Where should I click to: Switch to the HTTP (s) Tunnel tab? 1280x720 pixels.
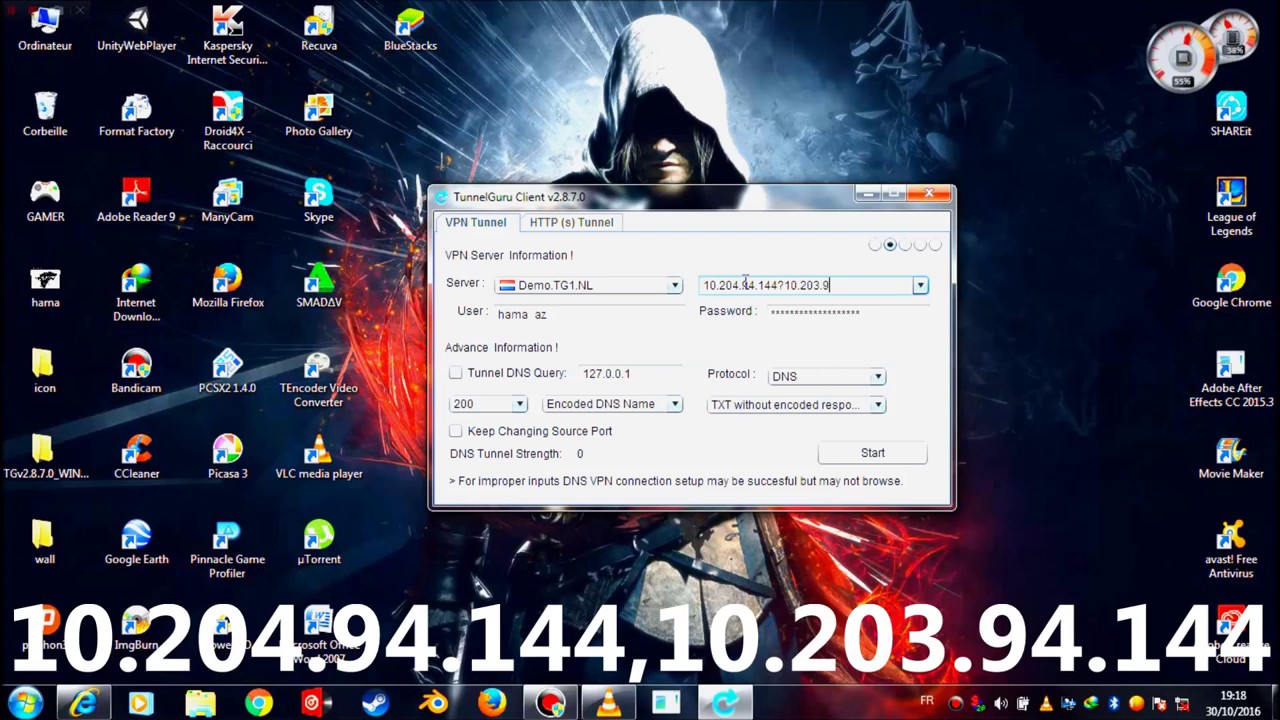tap(572, 222)
